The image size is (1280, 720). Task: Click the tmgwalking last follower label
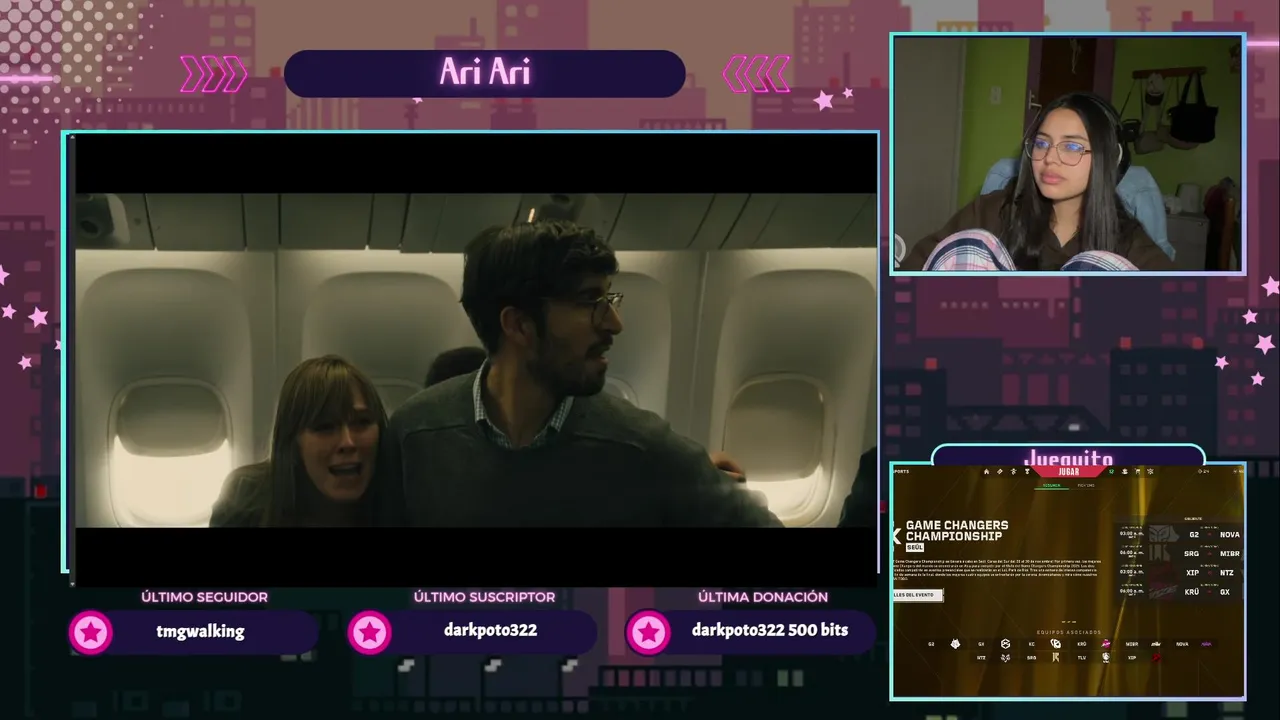click(201, 631)
